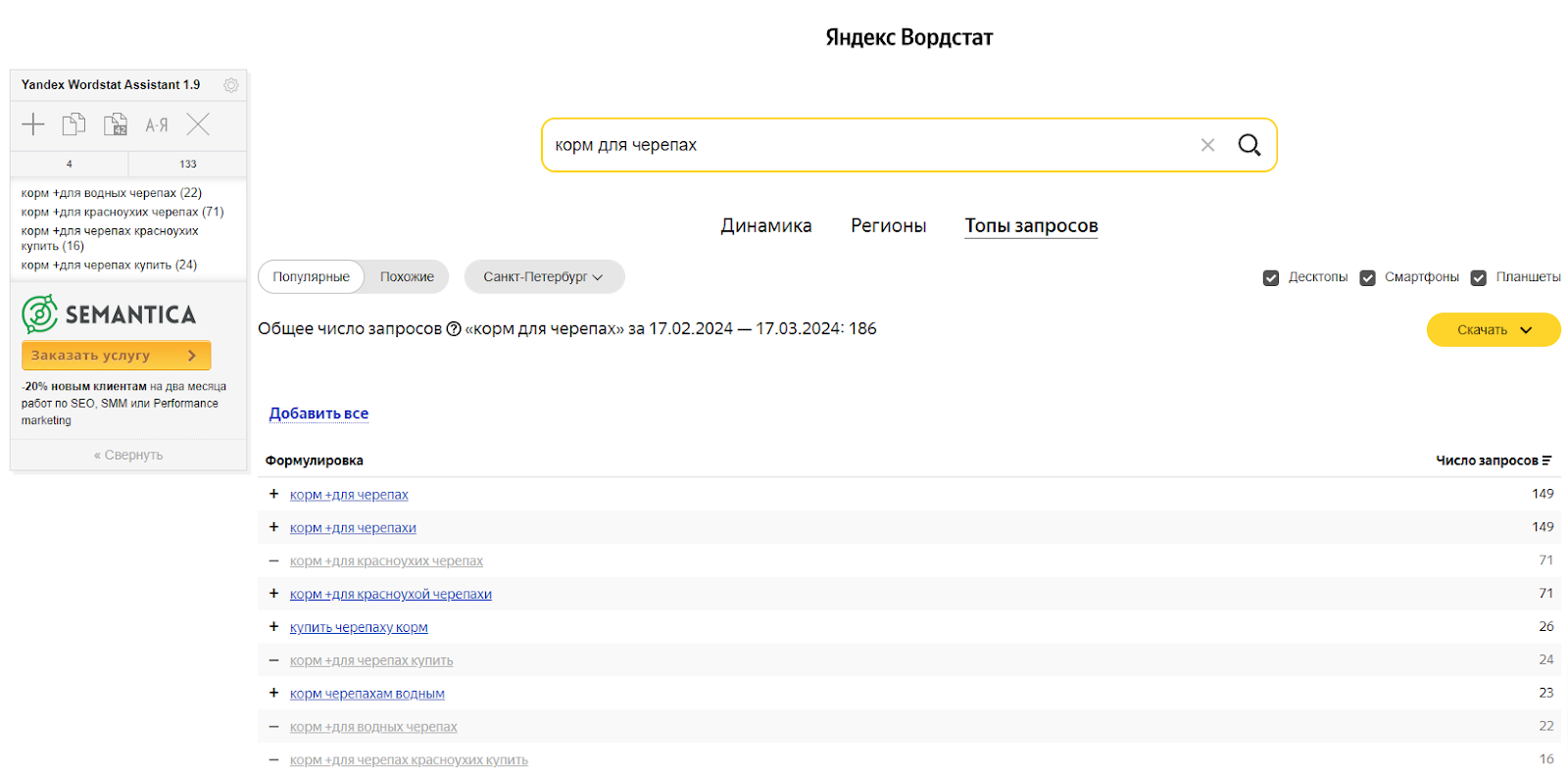Remove 'корм +для красноухих черепах' with minus
This screenshot has height=774, width=1568.
click(273, 560)
